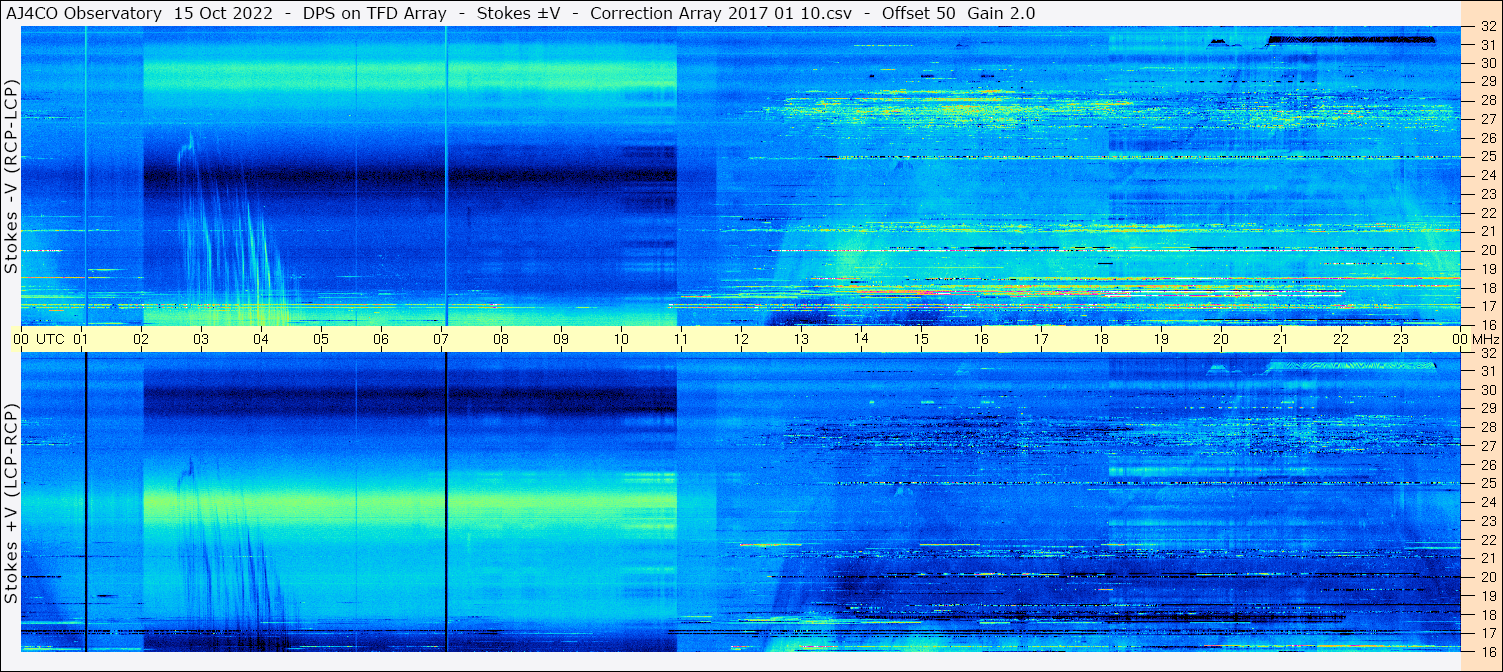1503x672 pixels.
Task: Click the 25 frequency label of Stokes -V panel
Action: (x=1488, y=157)
